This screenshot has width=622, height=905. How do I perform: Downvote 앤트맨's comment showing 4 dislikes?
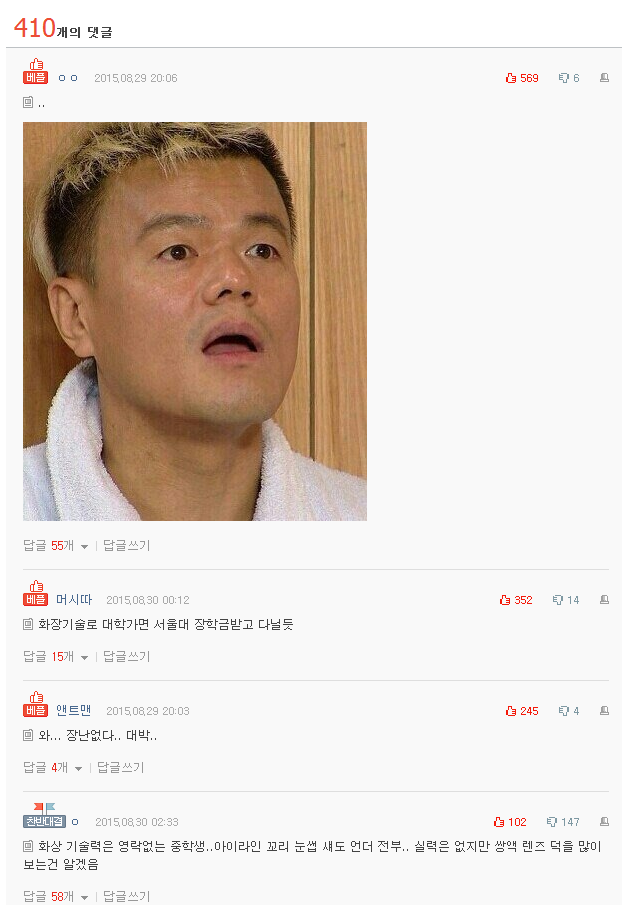[x=569, y=710]
